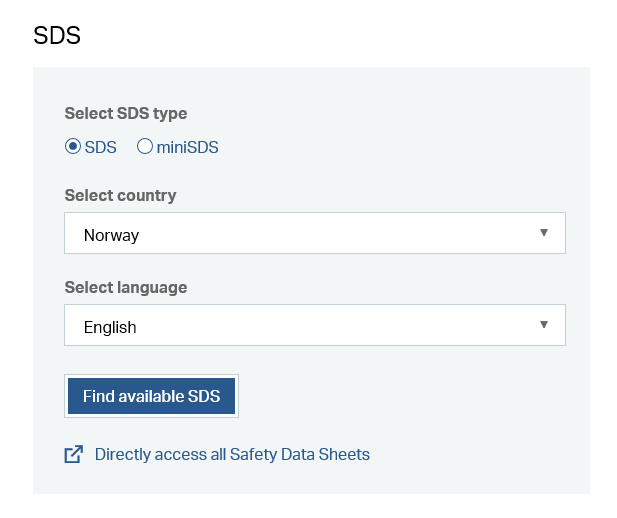Click the language dropdown arrow
Screen dimensions: 617x518
(544, 325)
